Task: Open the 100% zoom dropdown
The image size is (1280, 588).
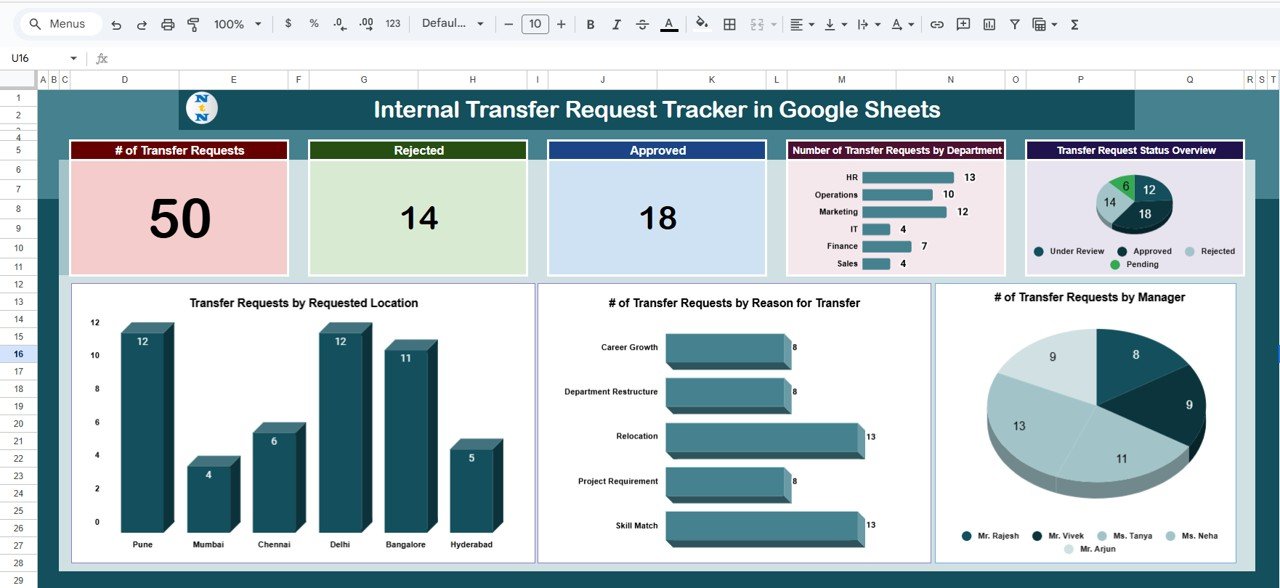Action: (237, 24)
